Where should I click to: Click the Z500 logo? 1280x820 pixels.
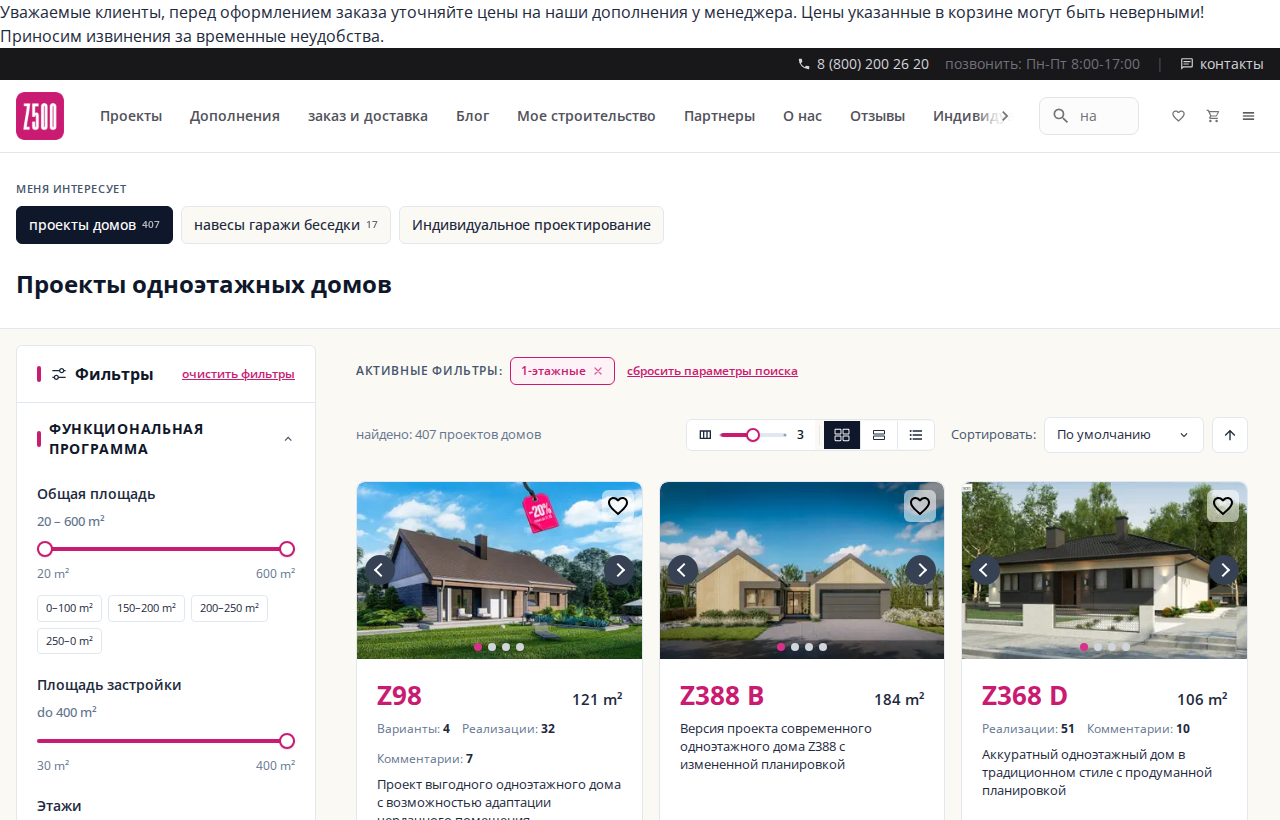40,116
